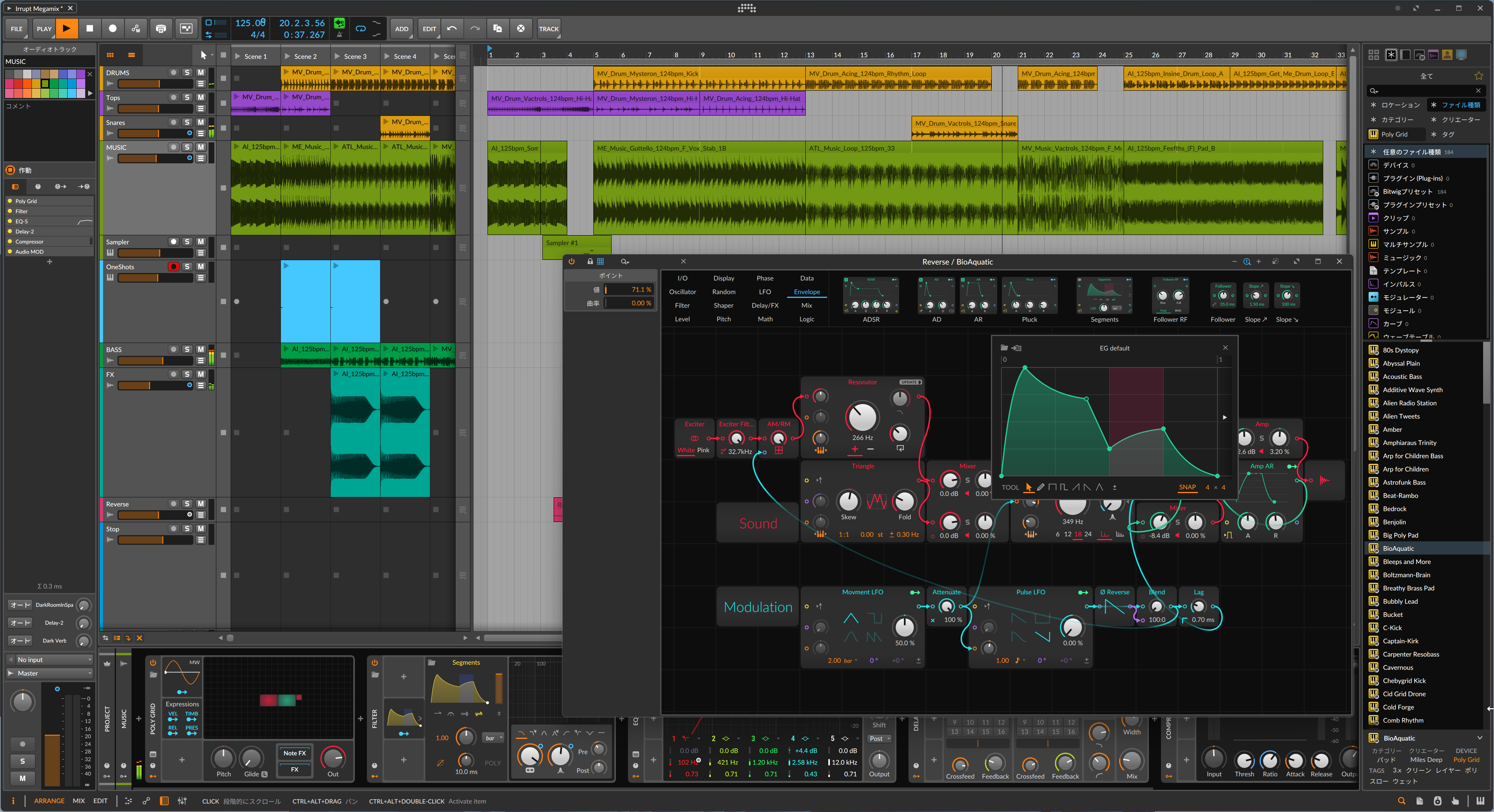Click the tempo value 125.00
The height and width of the screenshot is (812, 1494).
coord(251,23)
